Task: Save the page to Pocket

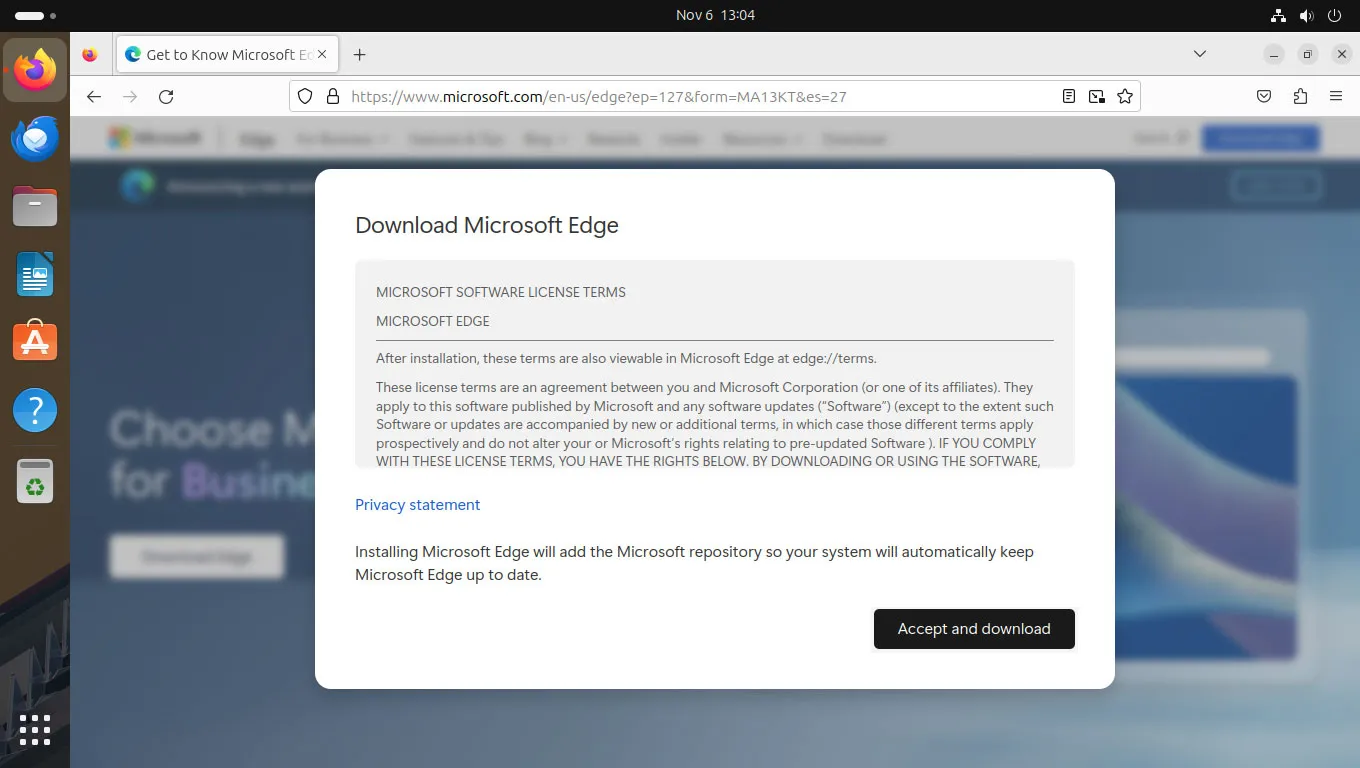Action: 1263,96
